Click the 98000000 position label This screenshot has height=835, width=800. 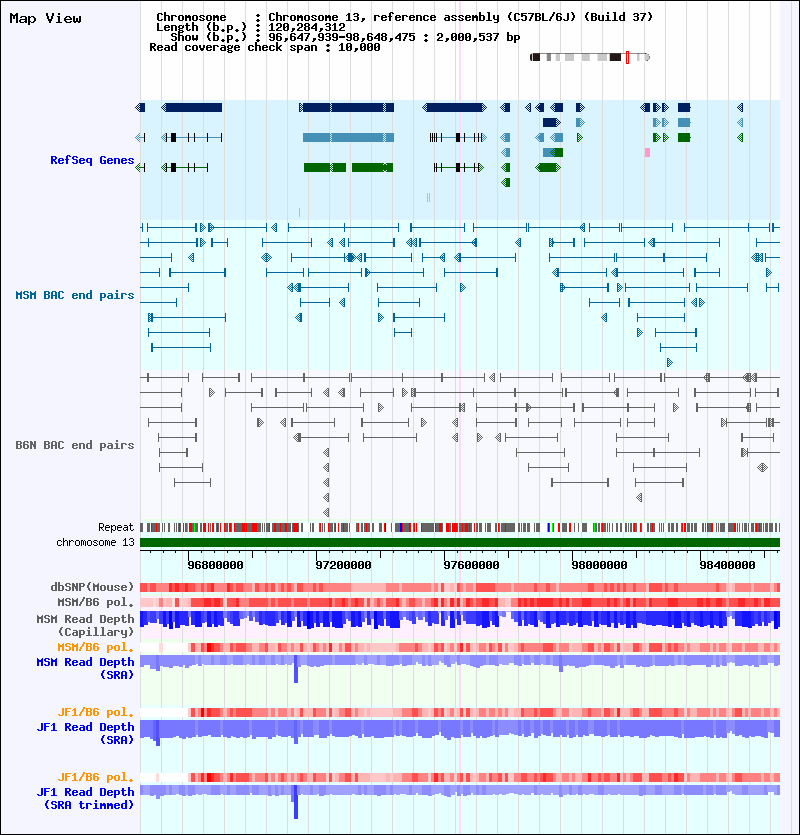[599, 565]
